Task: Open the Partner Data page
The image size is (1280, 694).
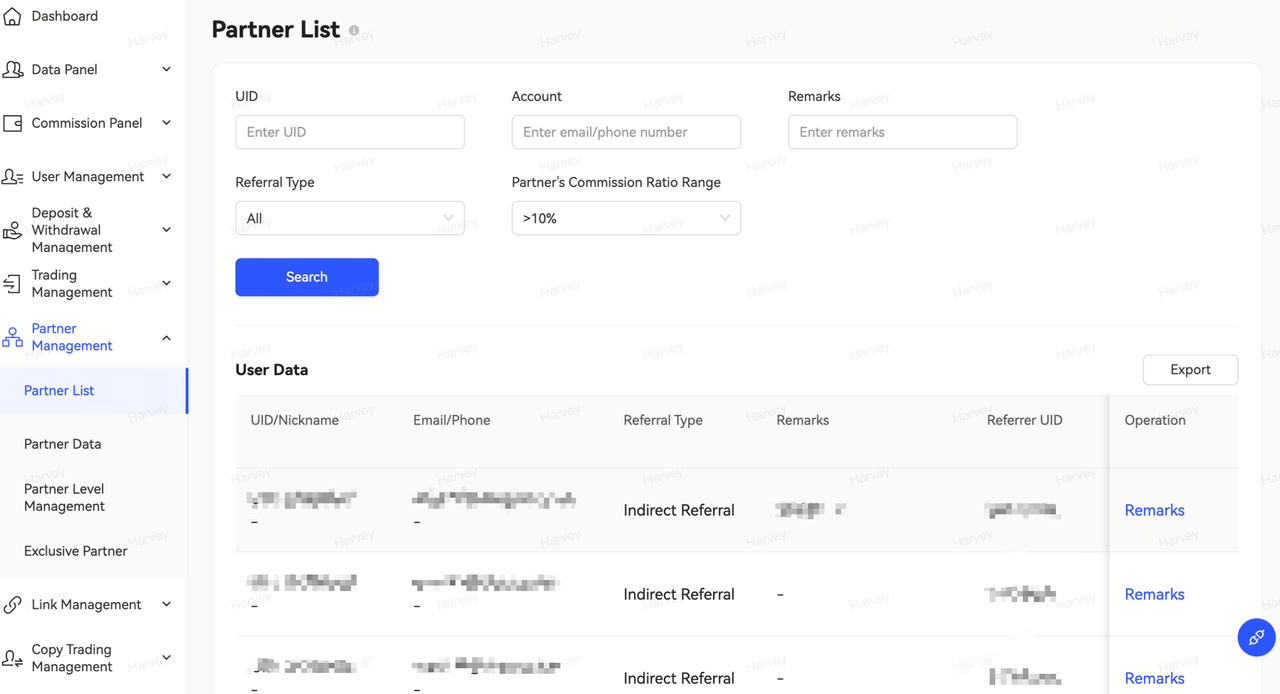Action: (x=62, y=444)
